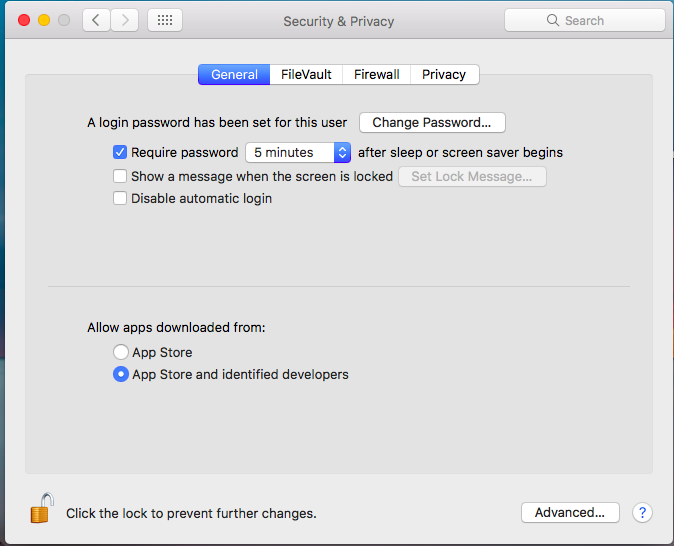Image resolution: width=674 pixels, height=546 pixels.
Task: Go back with the left chevron button
Action: pos(96,20)
